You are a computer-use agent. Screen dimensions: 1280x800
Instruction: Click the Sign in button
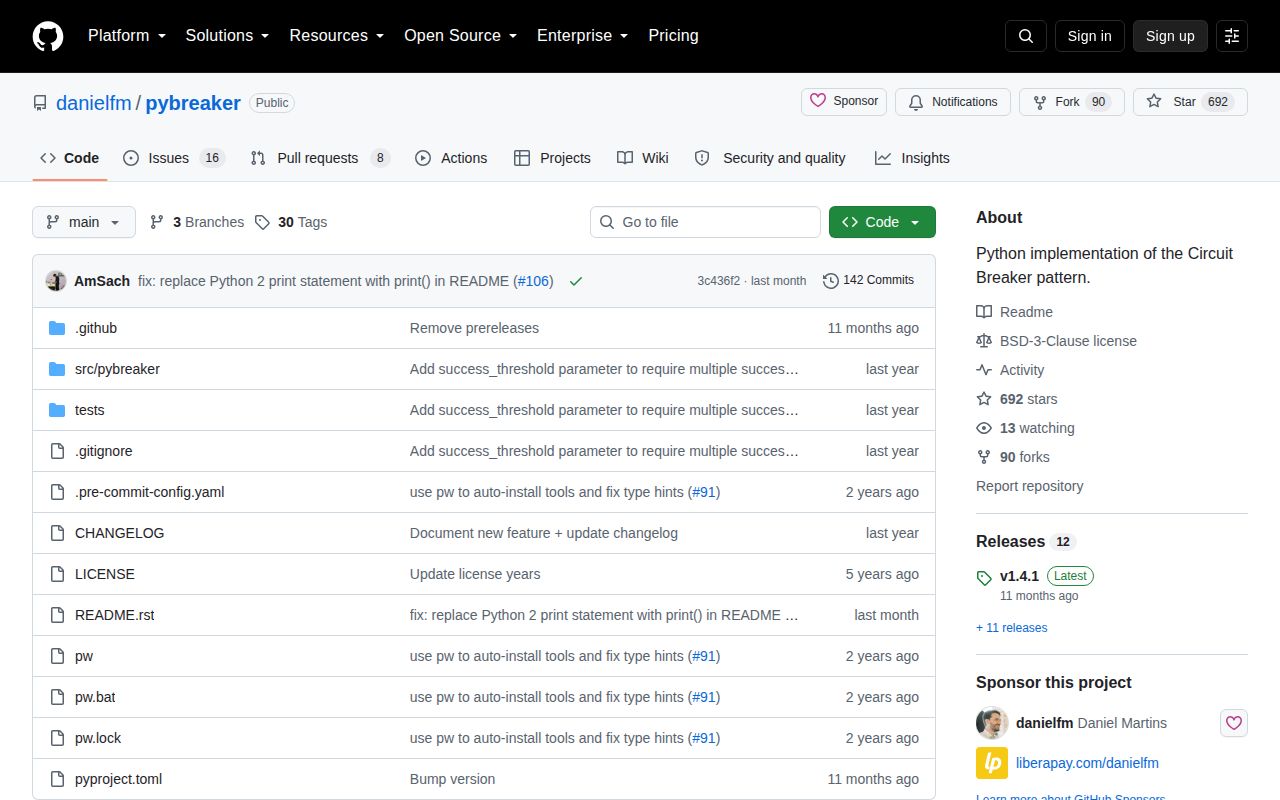click(x=1089, y=36)
